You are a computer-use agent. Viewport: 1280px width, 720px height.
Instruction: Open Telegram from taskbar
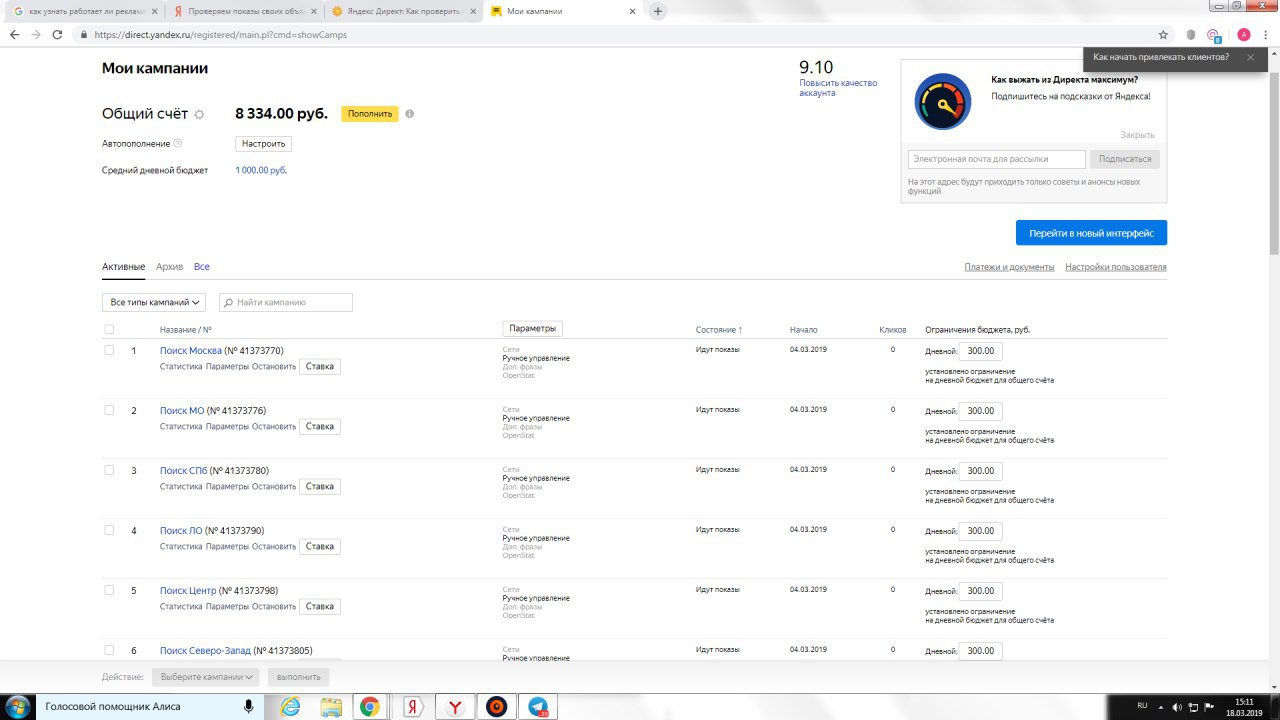(537, 707)
